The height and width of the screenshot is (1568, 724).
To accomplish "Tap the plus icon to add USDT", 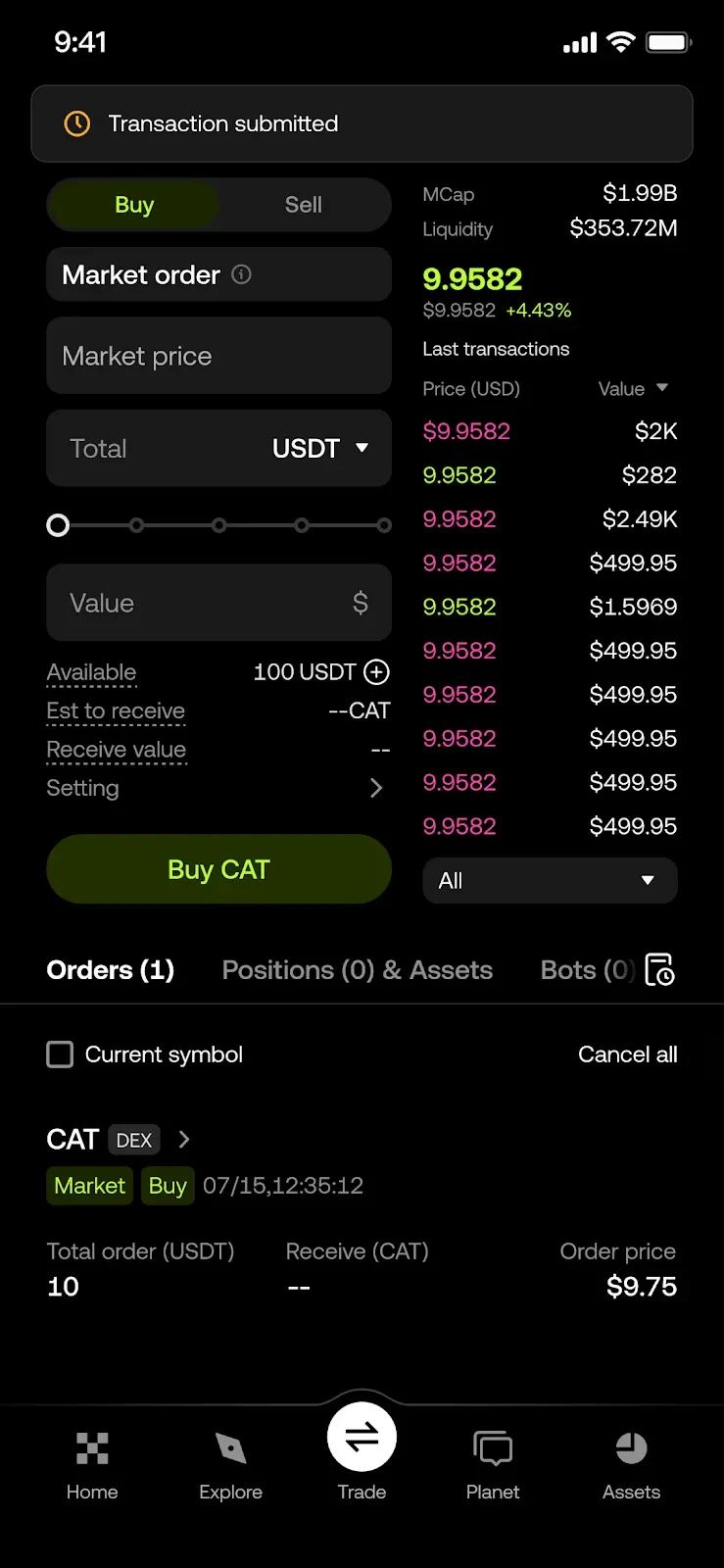I will (376, 671).
